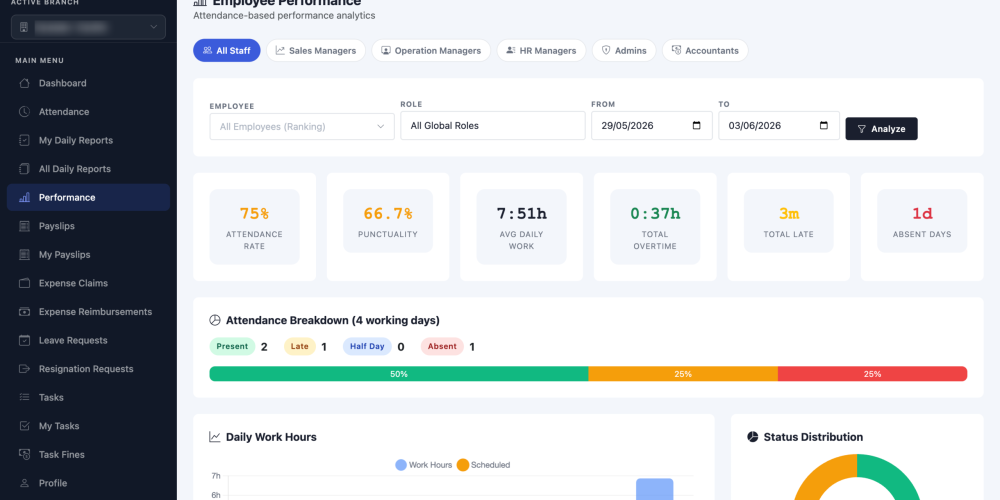Click the To date field 03/06/2026
Screen dimensions: 1000x500
coord(779,126)
